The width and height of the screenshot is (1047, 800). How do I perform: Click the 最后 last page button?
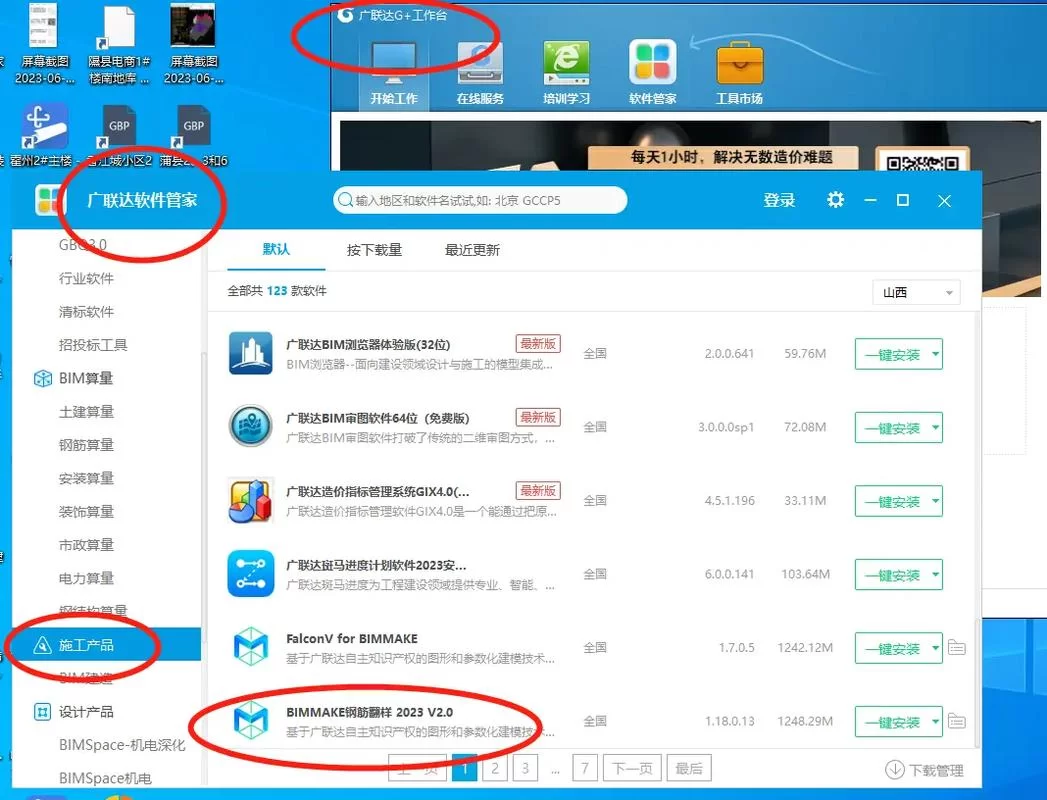tap(689, 768)
